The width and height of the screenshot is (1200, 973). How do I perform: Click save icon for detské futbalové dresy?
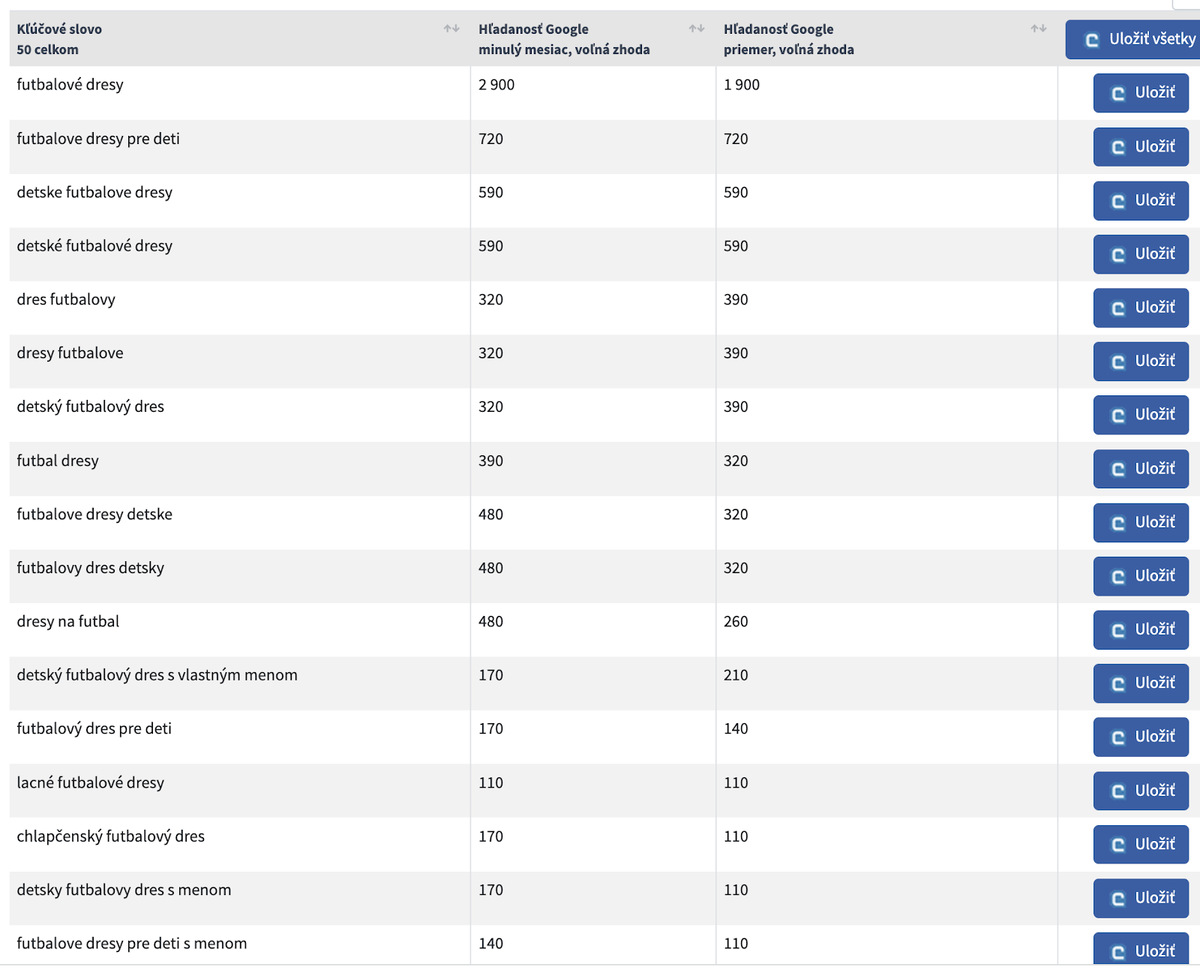(1119, 254)
